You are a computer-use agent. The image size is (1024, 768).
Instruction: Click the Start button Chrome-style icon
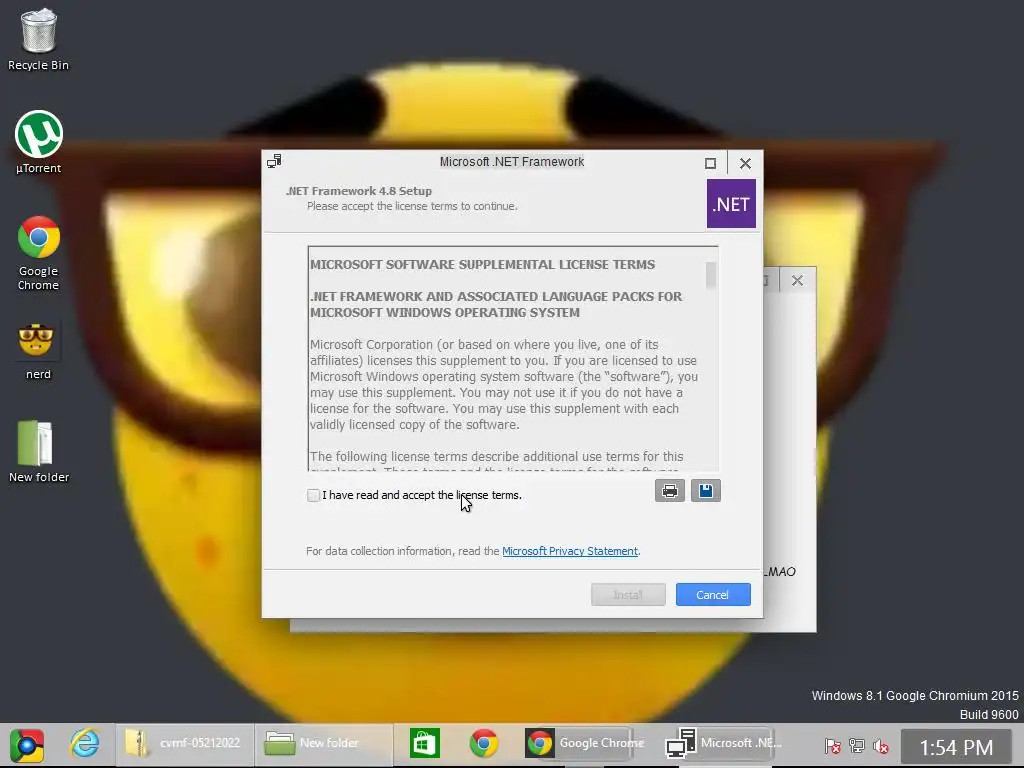pos(26,745)
